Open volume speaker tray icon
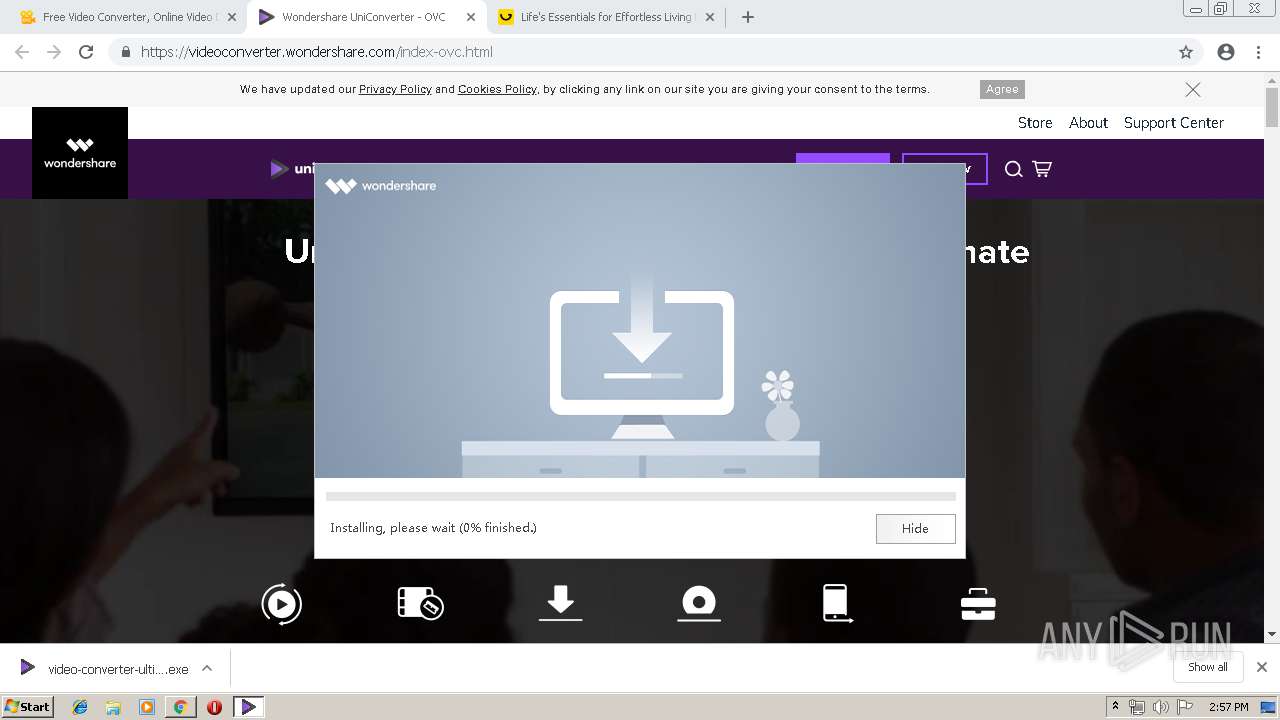This screenshot has width=1280, height=720. pos(1160,707)
